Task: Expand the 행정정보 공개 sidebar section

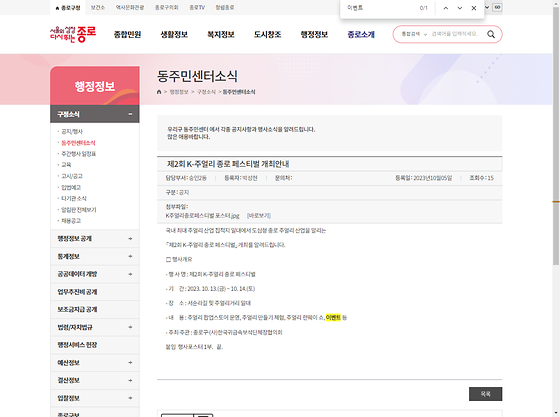Action: click(95, 238)
